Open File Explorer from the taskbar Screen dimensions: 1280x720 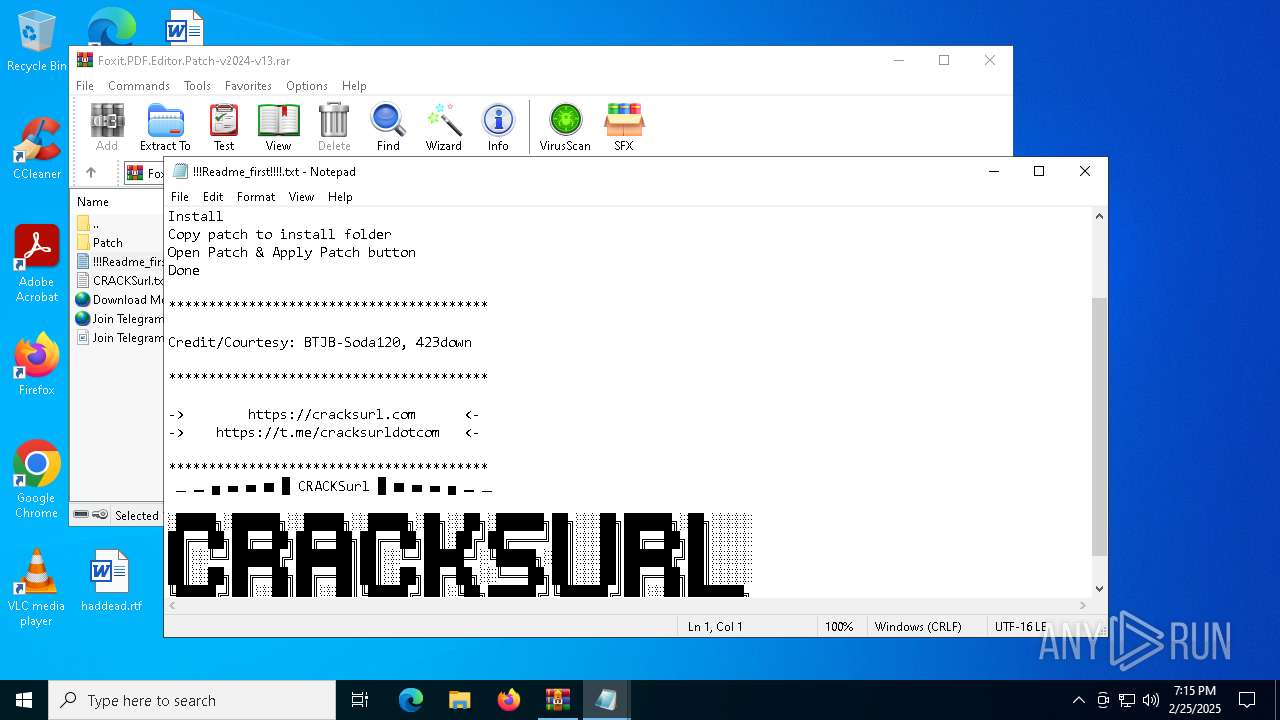459,700
